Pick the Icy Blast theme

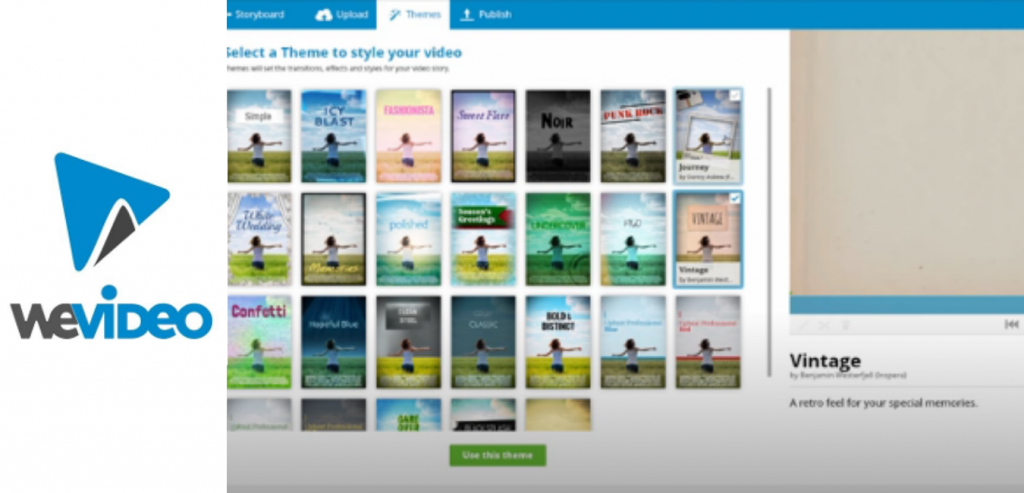pos(334,136)
